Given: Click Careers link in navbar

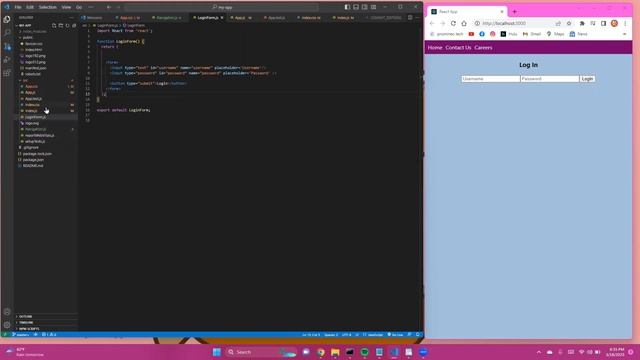Looking at the screenshot, I should point(483,48).
